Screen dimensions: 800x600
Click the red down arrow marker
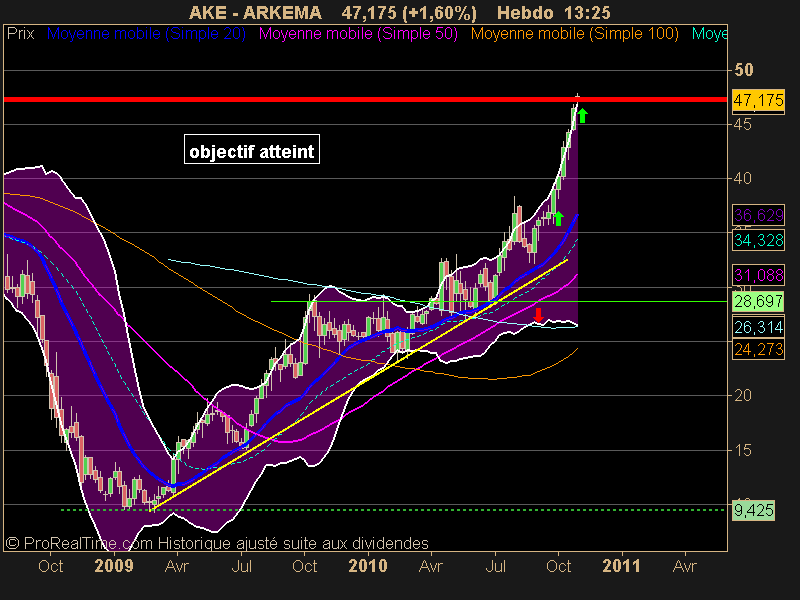[538, 315]
